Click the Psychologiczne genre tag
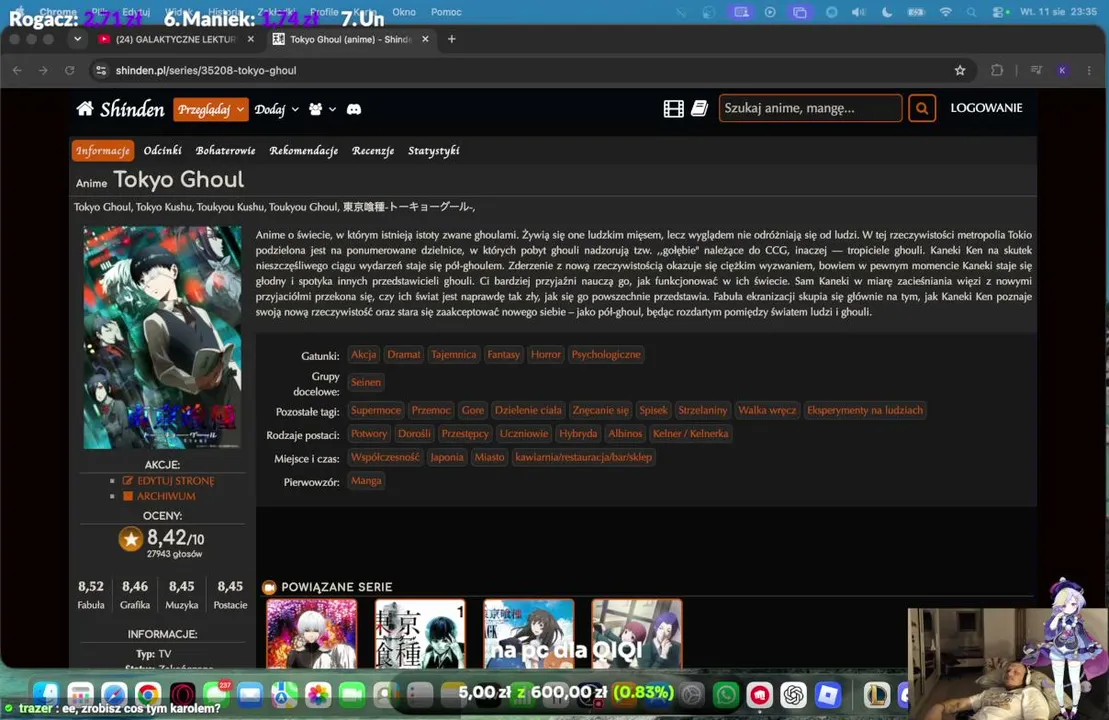This screenshot has height=720, width=1109. pos(606,354)
